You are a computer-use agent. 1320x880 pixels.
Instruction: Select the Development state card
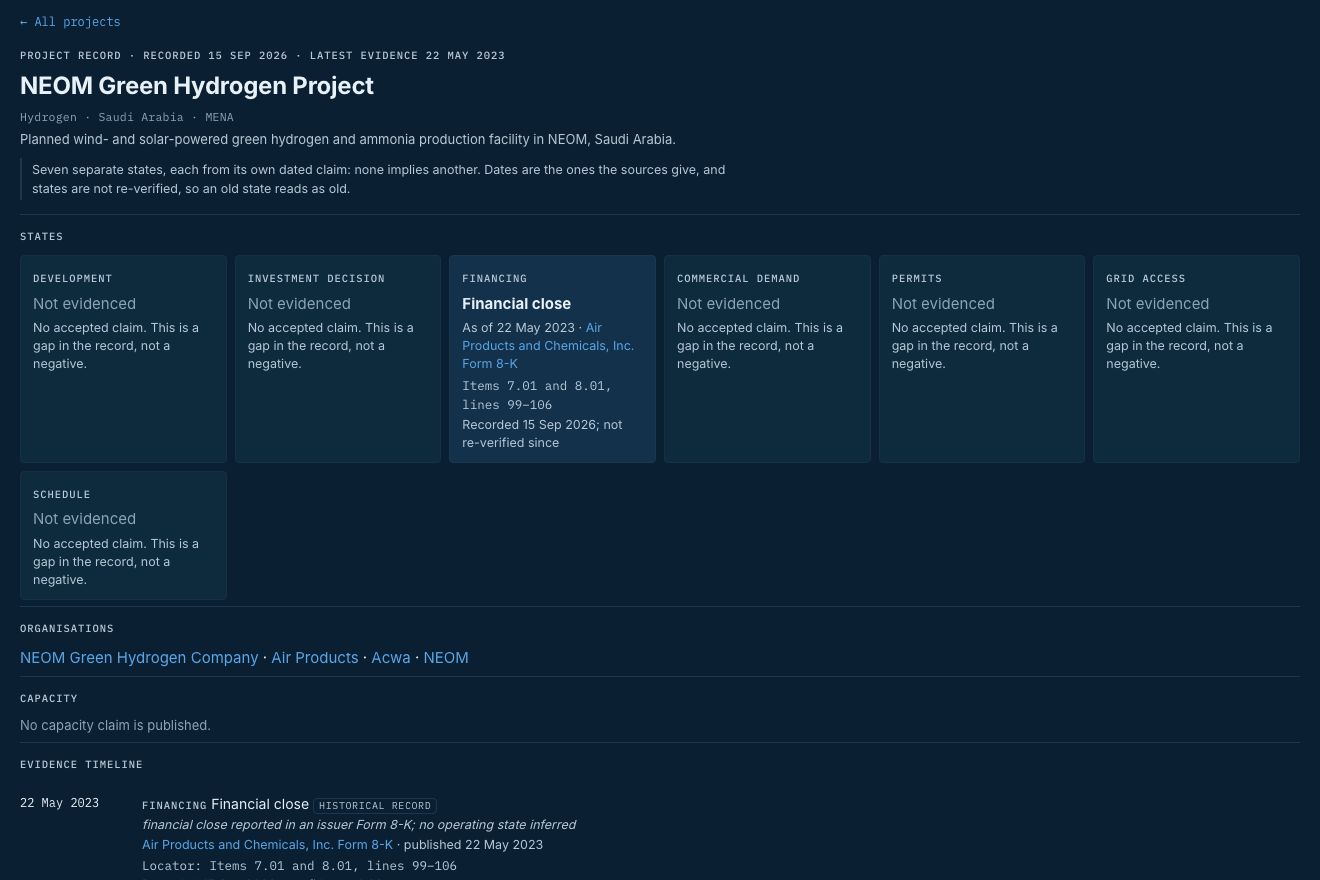123,359
